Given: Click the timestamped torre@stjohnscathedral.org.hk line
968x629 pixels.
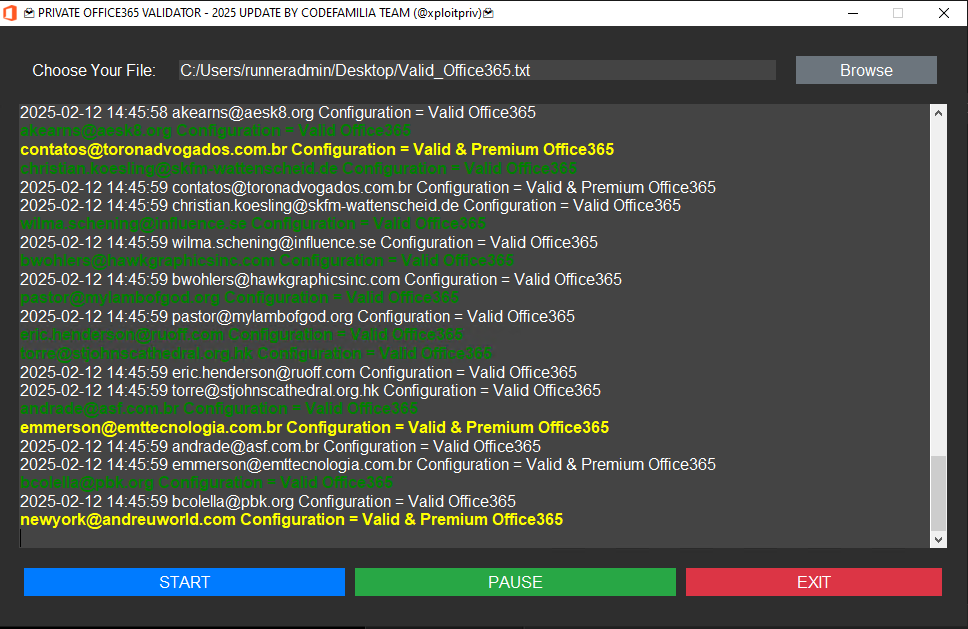Looking at the screenshot, I should (311, 390).
